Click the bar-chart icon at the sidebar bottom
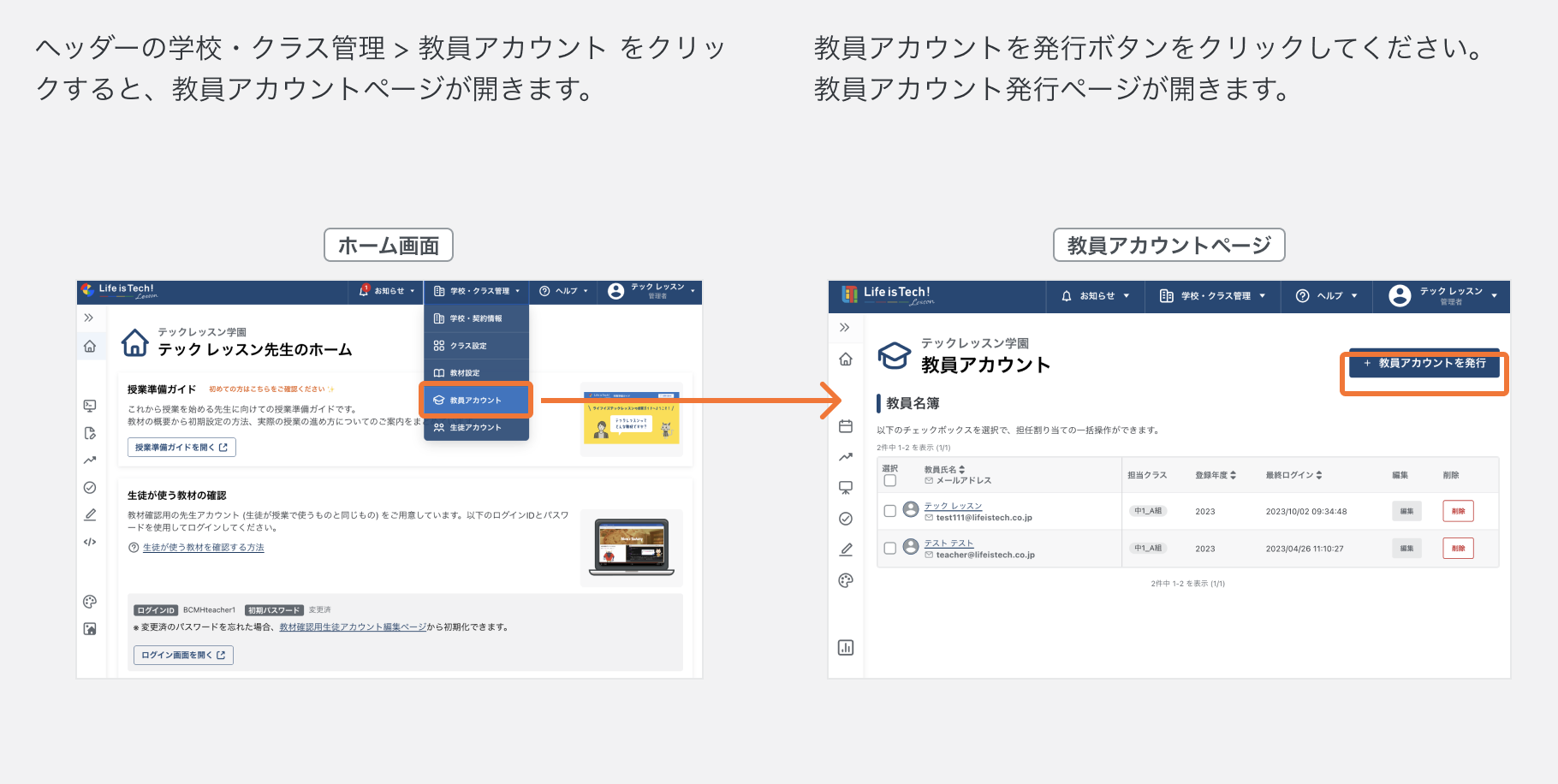This screenshot has width=1558, height=784. [846, 648]
